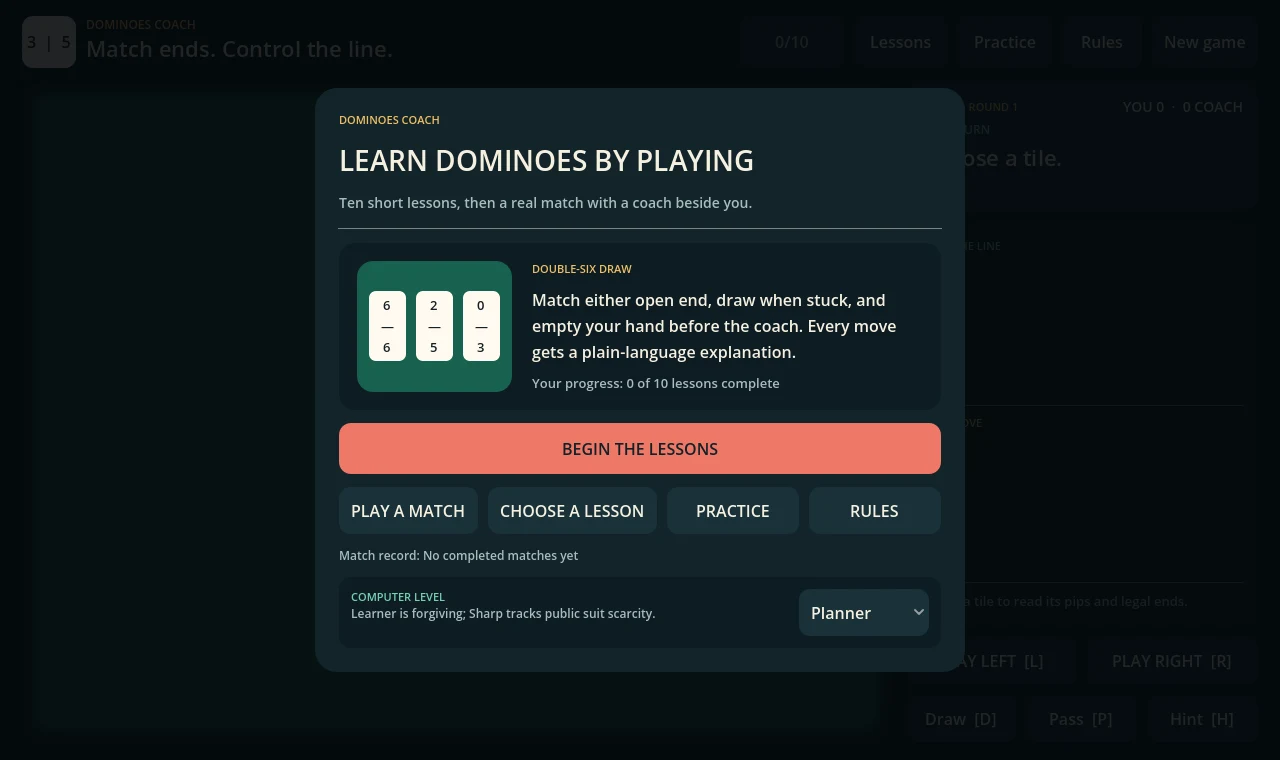
Task: Open Lessons in the top bar
Action: (900, 42)
